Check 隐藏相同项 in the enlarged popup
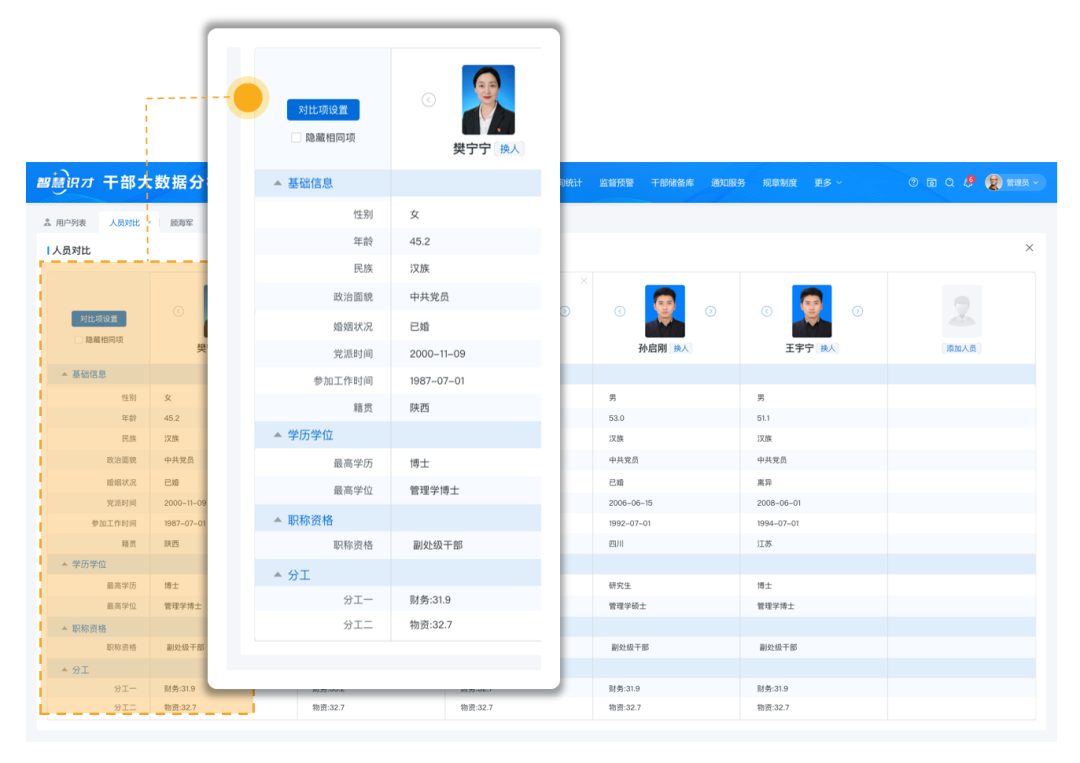The height and width of the screenshot is (763, 1080). [296, 138]
